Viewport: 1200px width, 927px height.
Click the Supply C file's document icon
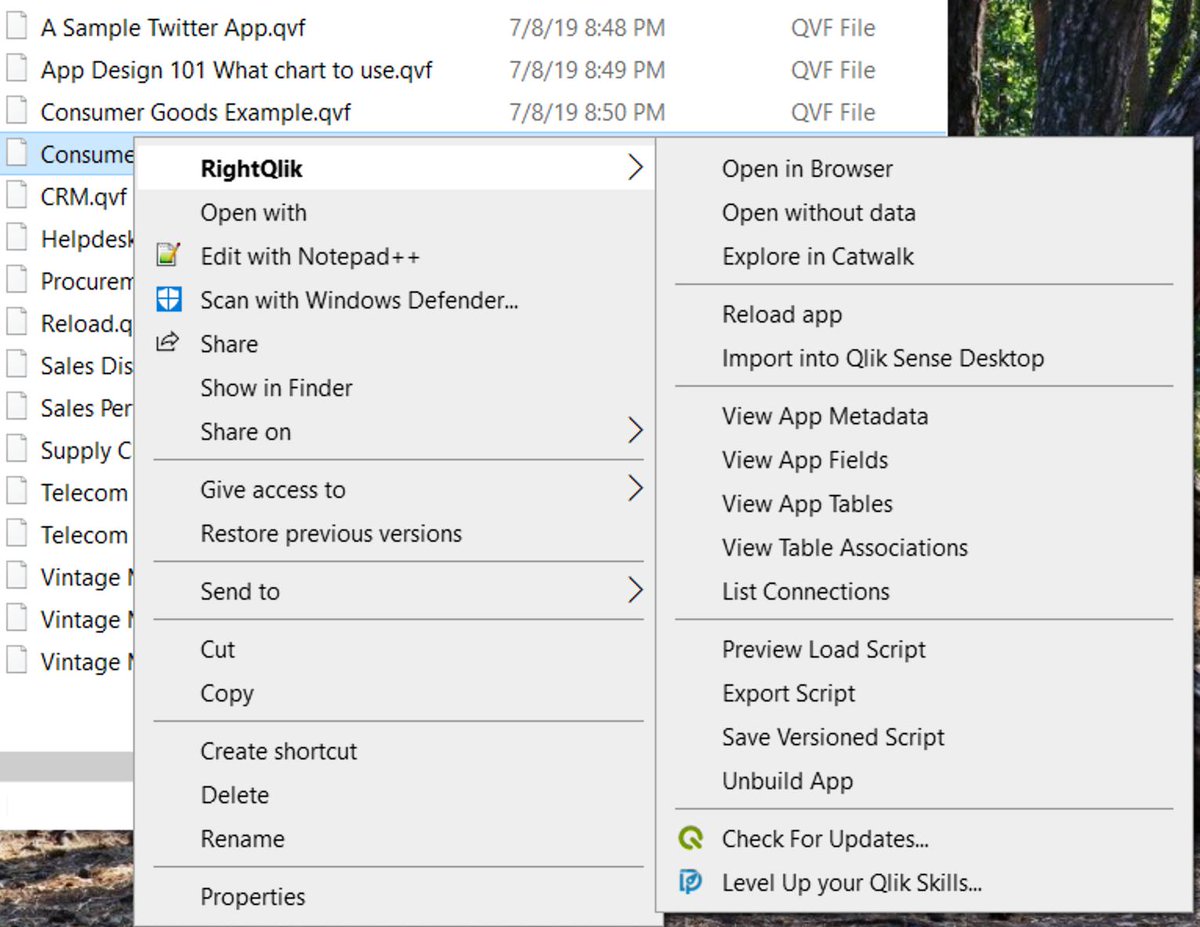[x=15, y=450]
